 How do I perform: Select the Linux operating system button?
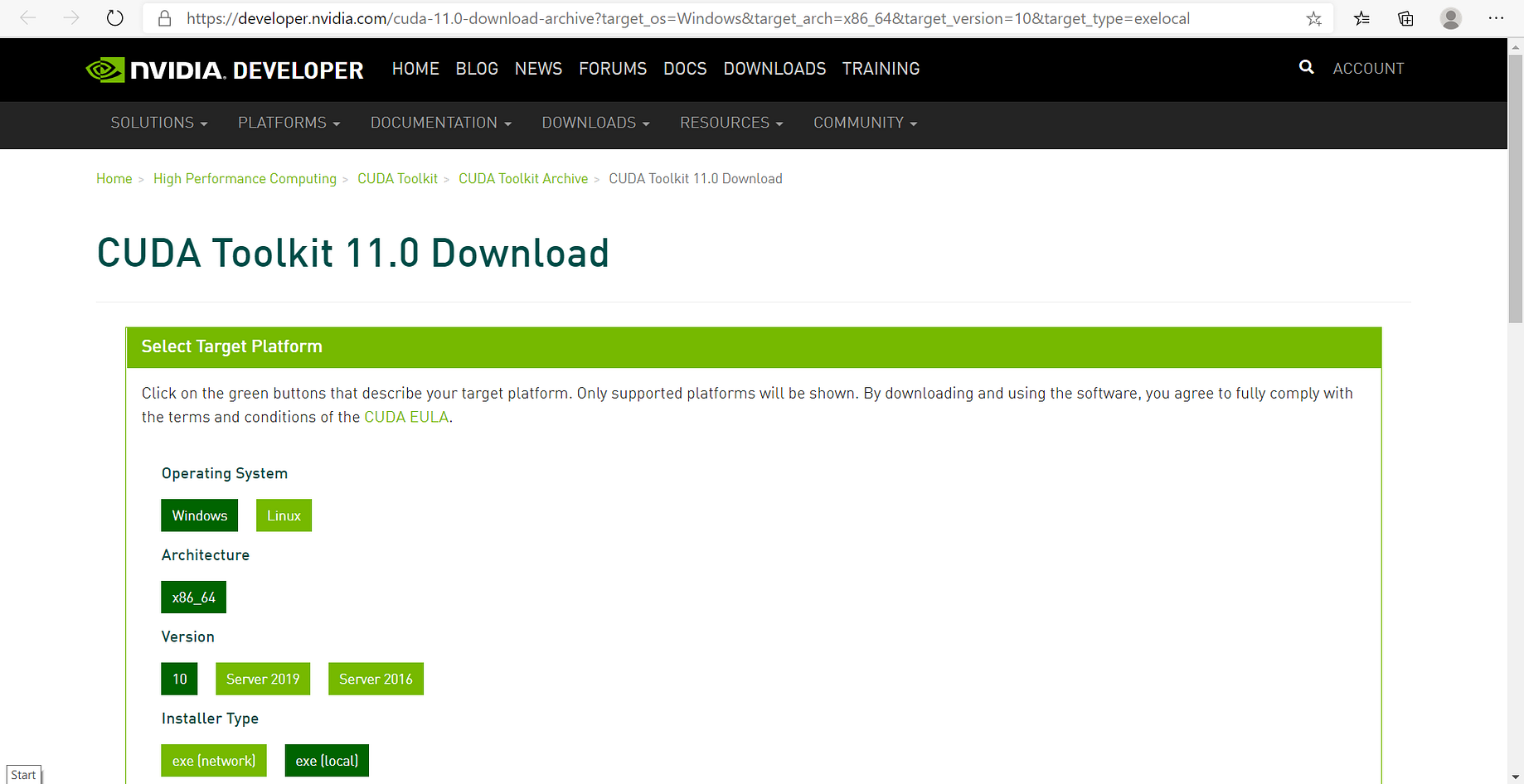point(284,515)
